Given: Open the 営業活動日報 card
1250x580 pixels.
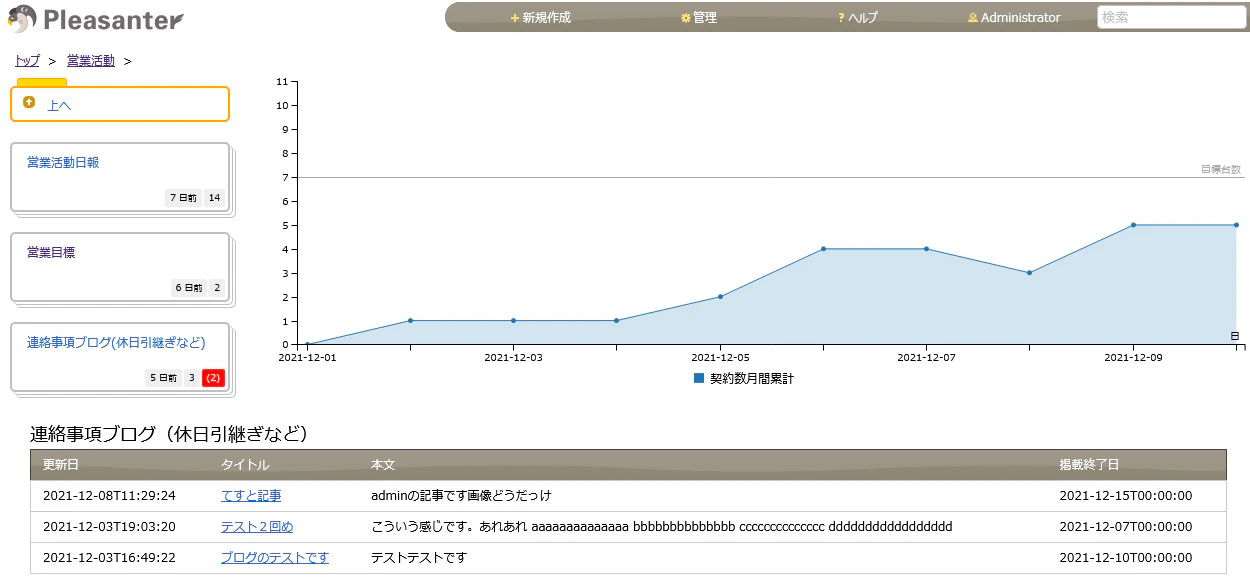Looking at the screenshot, I should click(120, 177).
